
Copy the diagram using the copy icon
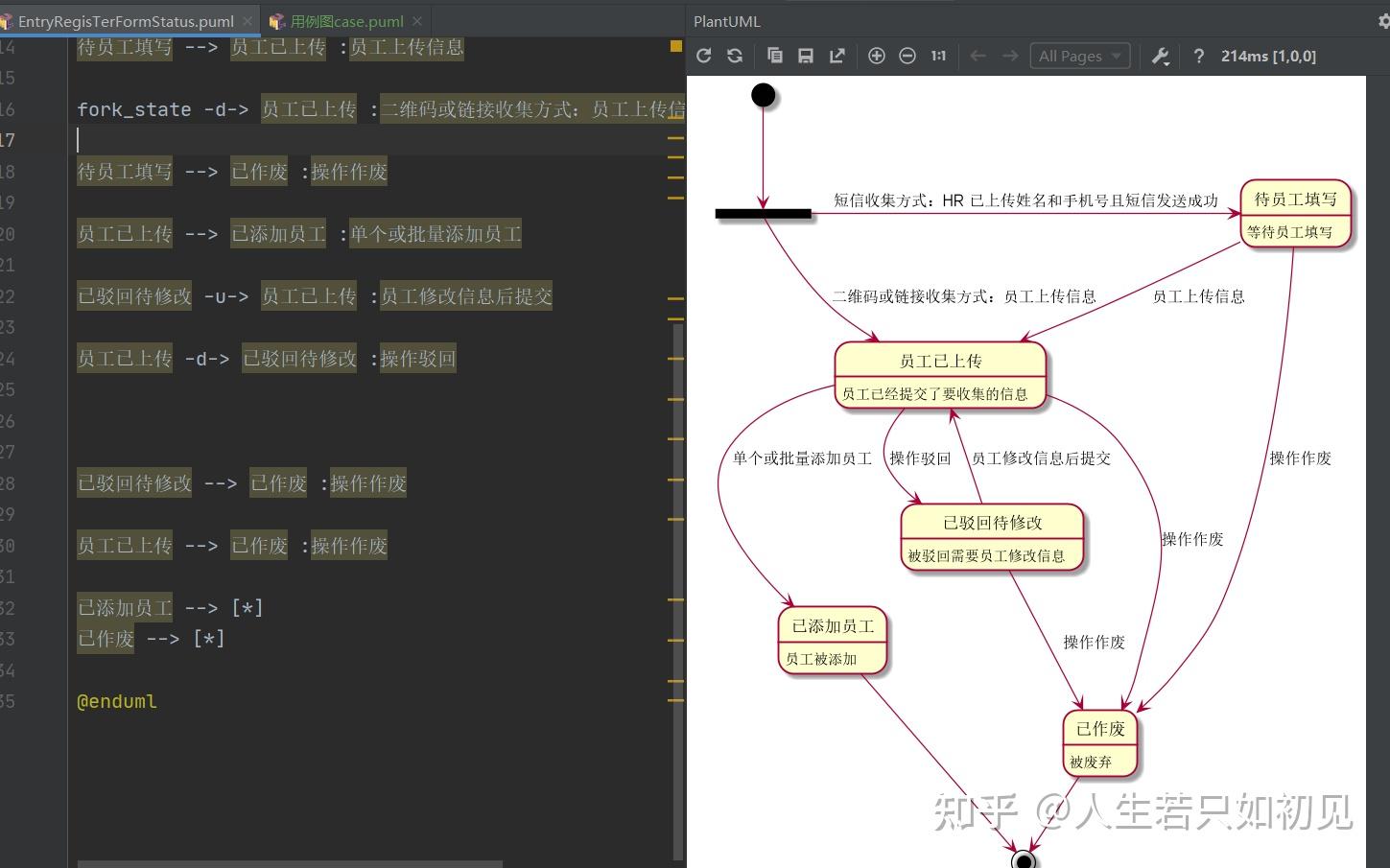775,56
